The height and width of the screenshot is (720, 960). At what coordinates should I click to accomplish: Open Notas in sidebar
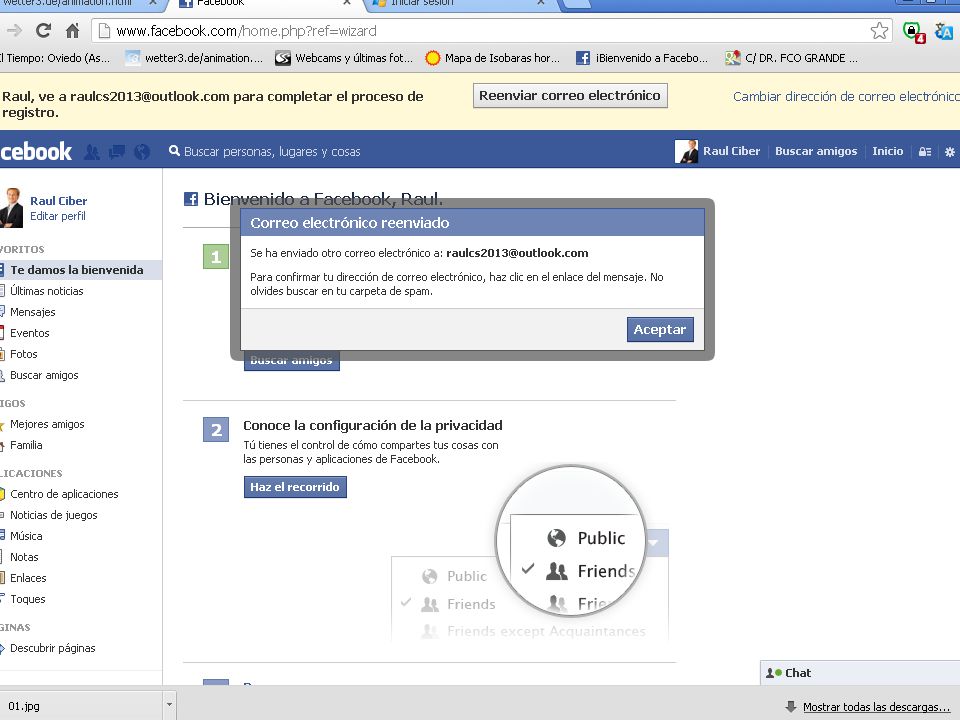24,557
